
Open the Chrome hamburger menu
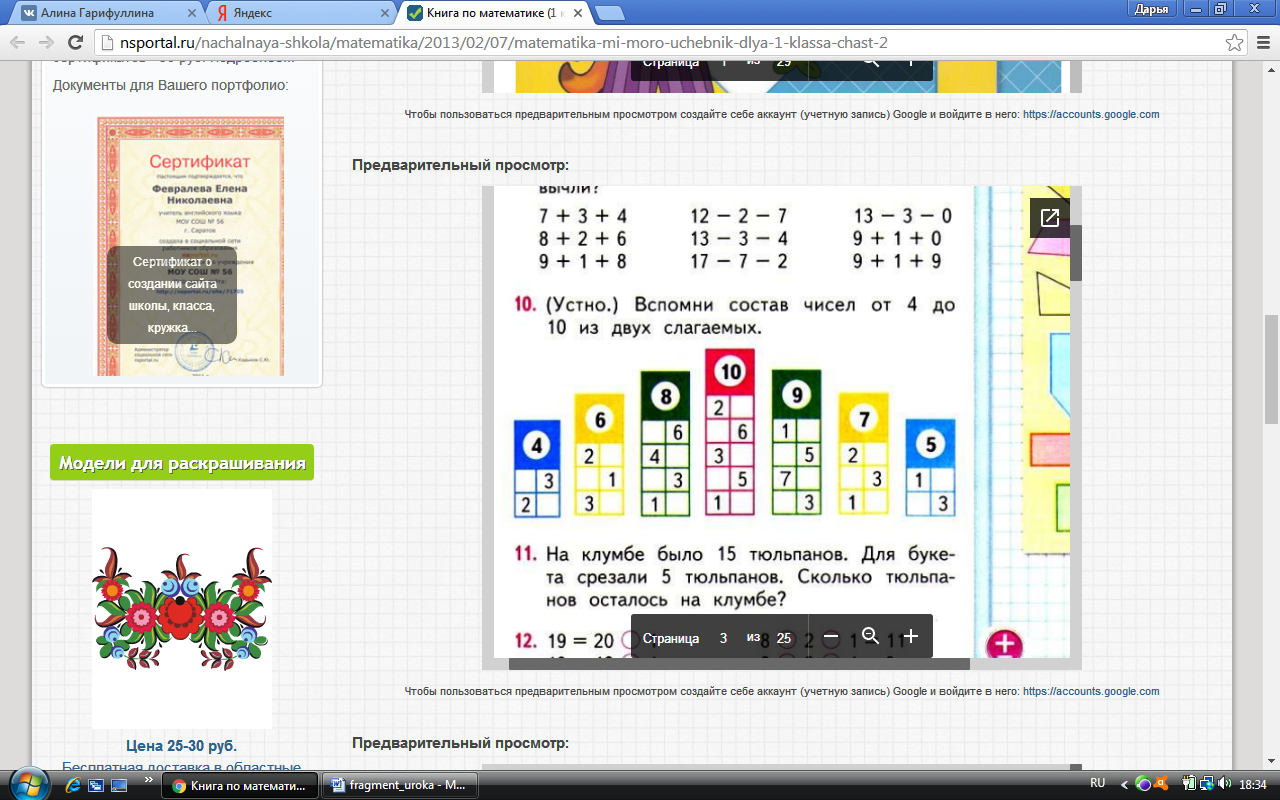tap(1261, 43)
